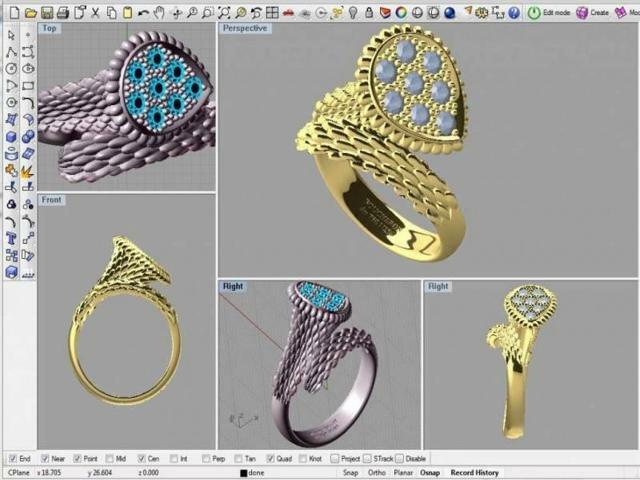This screenshot has width=640, height=480.
Task: Activate the Front viewport label
Action: coord(51,200)
